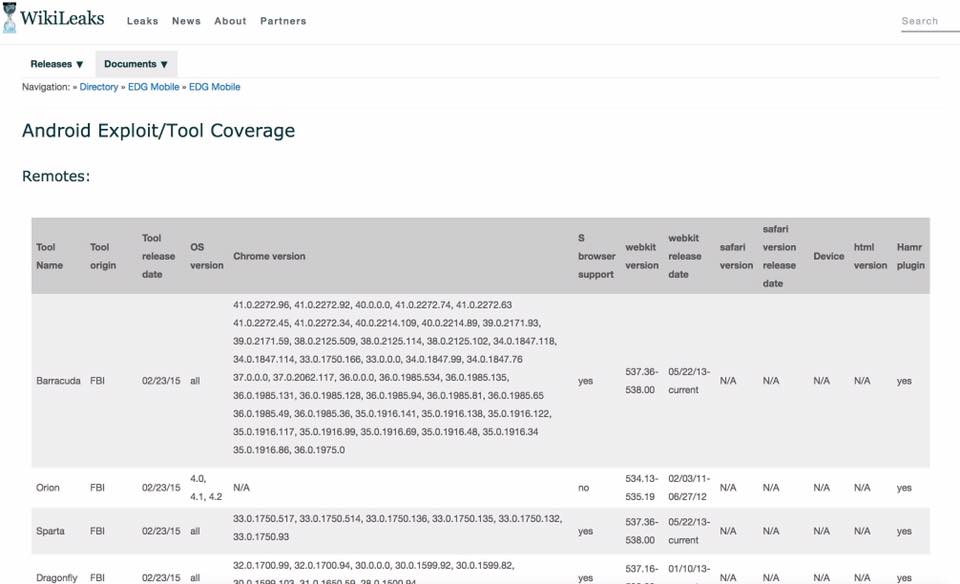The image size is (960, 584).
Task: Open the first EDG Mobile breadcrumb
Action: pyautogui.click(x=154, y=87)
